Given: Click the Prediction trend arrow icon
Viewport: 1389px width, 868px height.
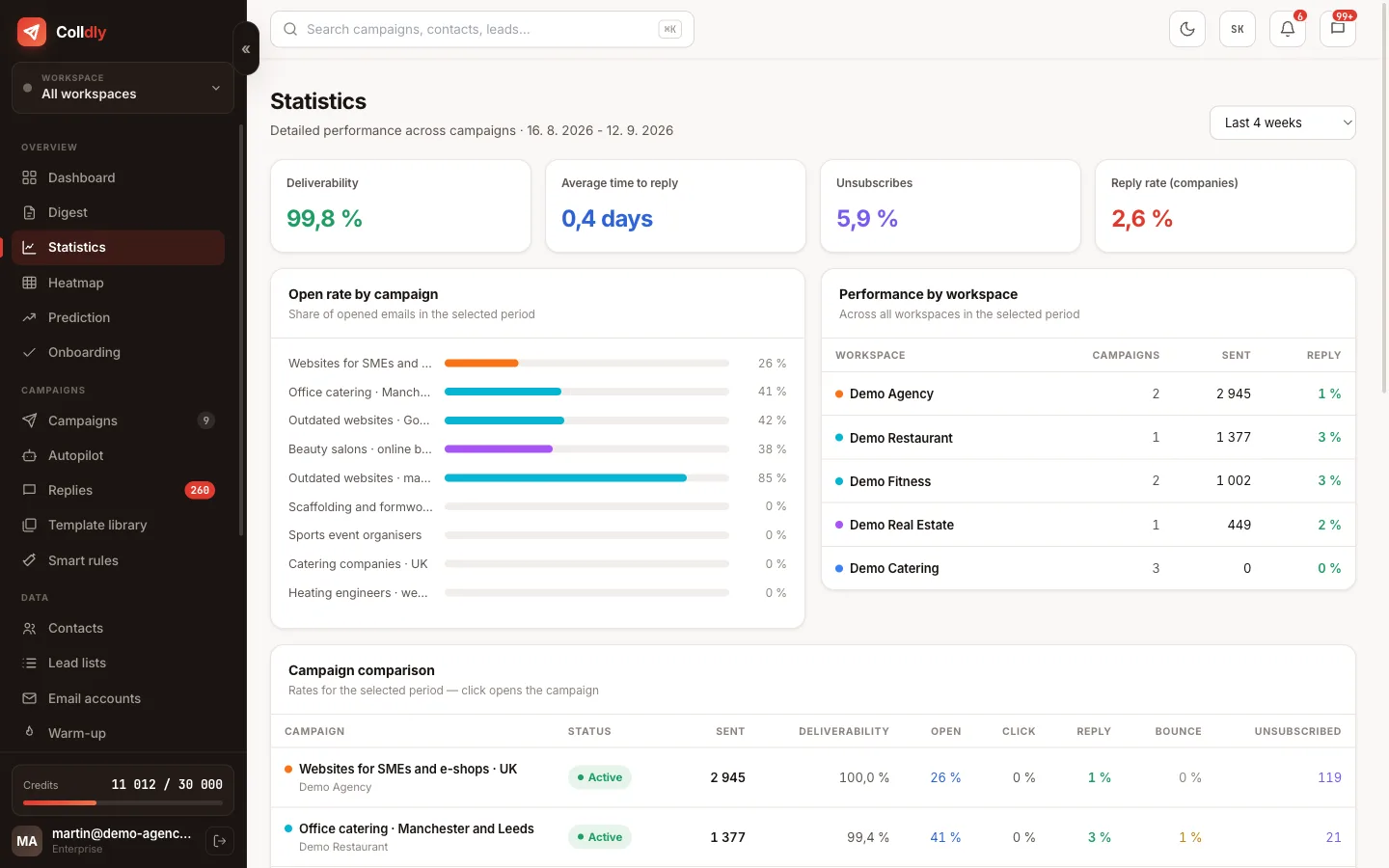Looking at the screenshot, I should 30,317.
